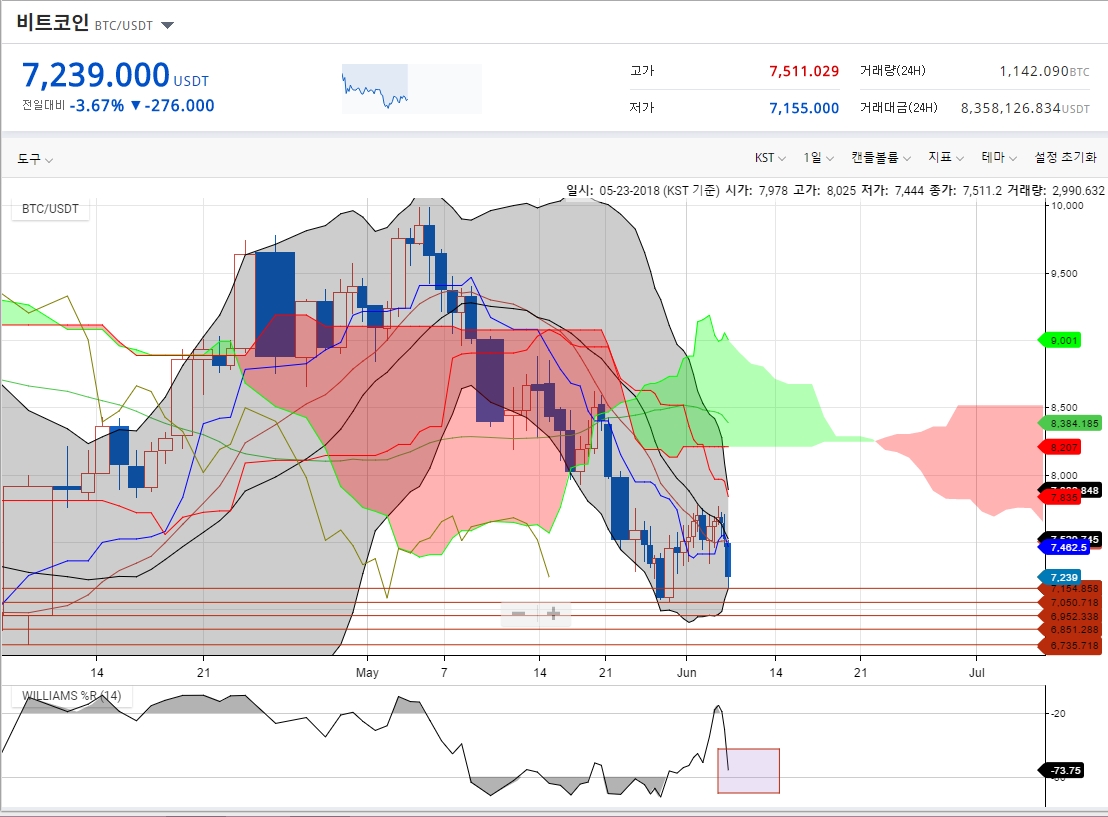Open the 캔들볼륨 chart type dropdown
Image resolution: width=1108 pixels, height=817 pixels.
880,158
